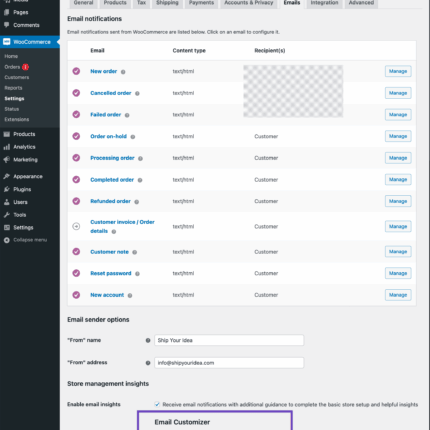The width and height of the screenshot is (430, 430).
Task: Click help tooltip icon beside Cancelled order
Action: pyautogui.click(x=137, y=93)
